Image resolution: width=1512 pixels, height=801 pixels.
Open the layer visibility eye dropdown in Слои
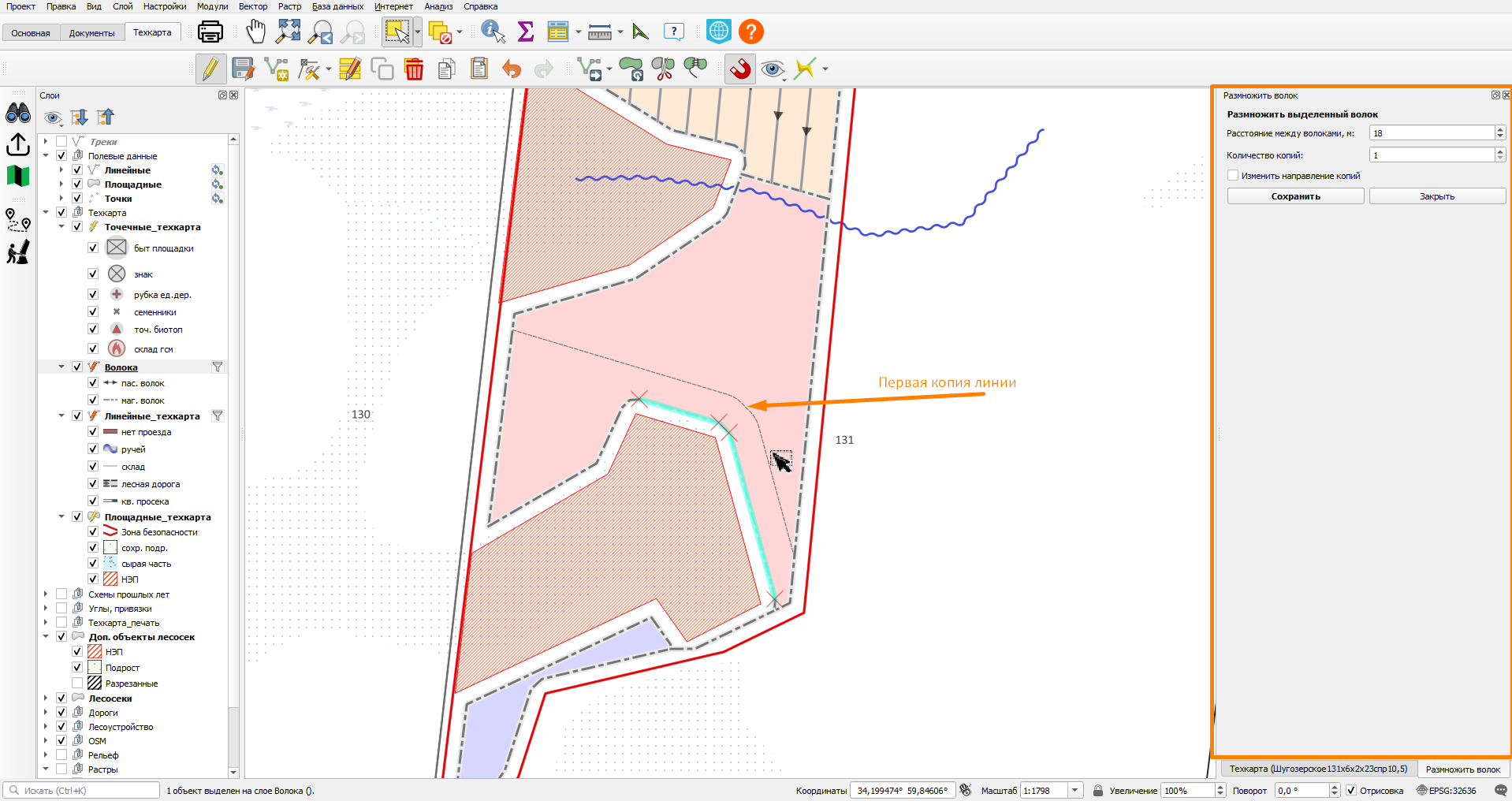(x=53, y=118)
